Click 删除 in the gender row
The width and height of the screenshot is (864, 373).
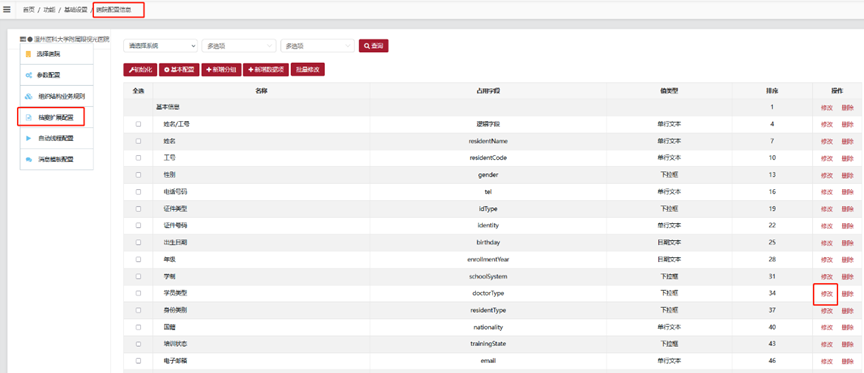pos(847,175)
